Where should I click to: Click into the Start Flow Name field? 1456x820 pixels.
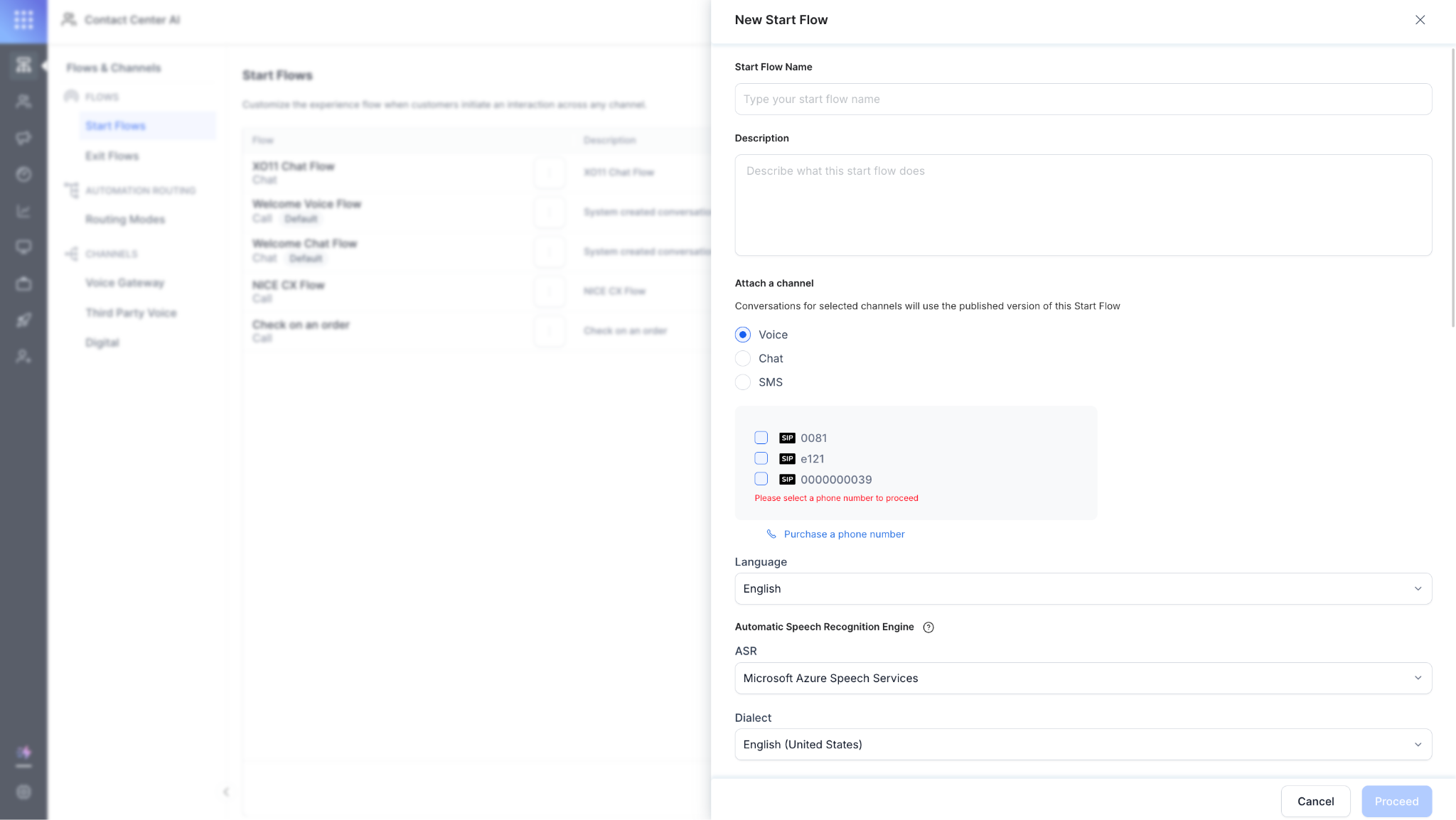tap(1082, 99)
